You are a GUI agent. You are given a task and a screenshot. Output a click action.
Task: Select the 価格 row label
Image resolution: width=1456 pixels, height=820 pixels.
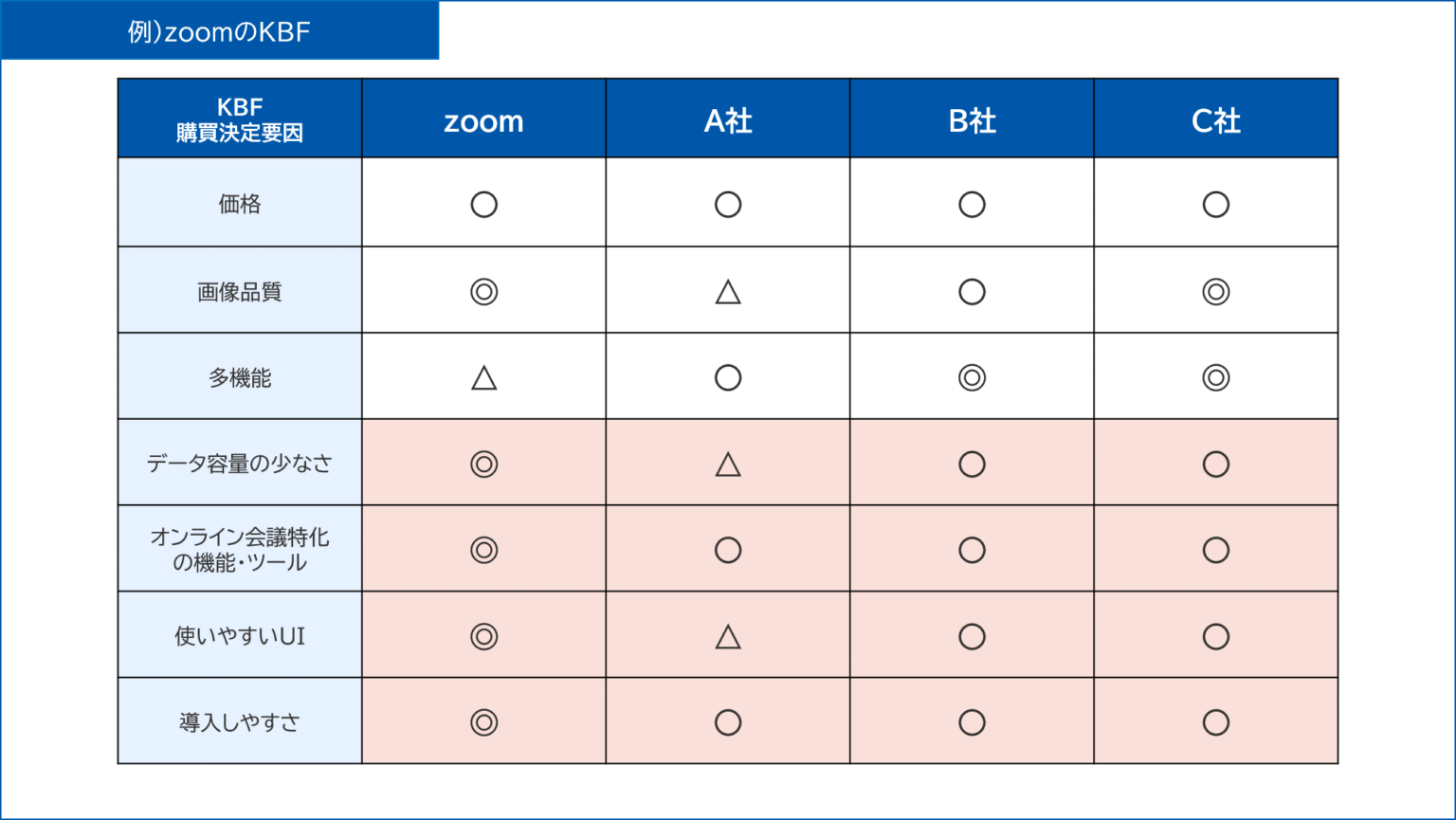click(x=240, y=204)
